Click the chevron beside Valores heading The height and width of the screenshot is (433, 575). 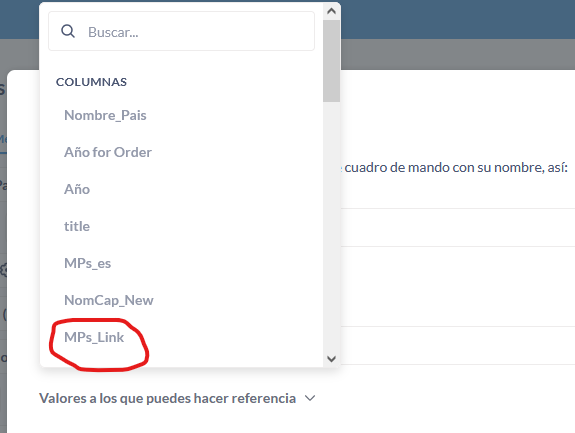[x=310, y=398]
